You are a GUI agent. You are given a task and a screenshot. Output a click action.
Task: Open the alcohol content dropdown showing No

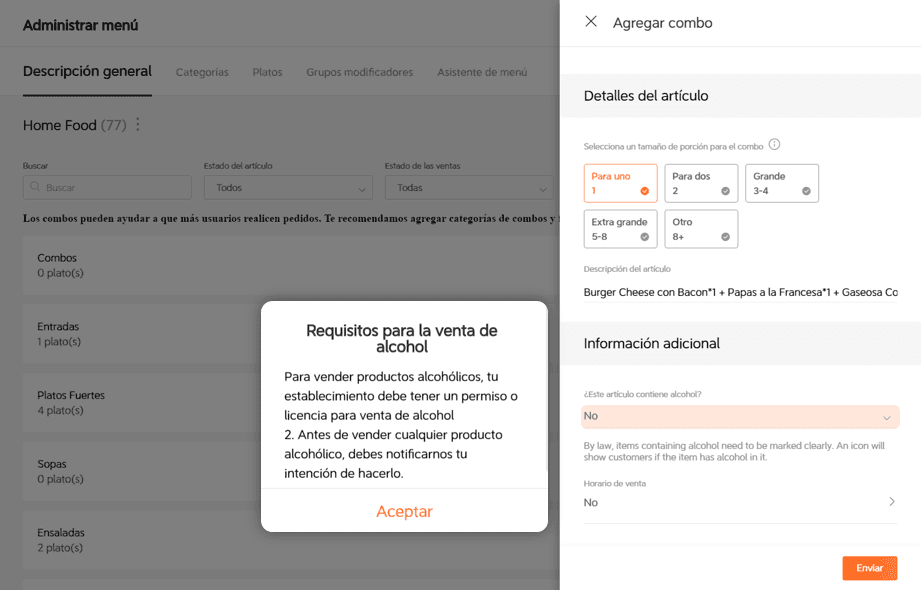coord(740,416)
